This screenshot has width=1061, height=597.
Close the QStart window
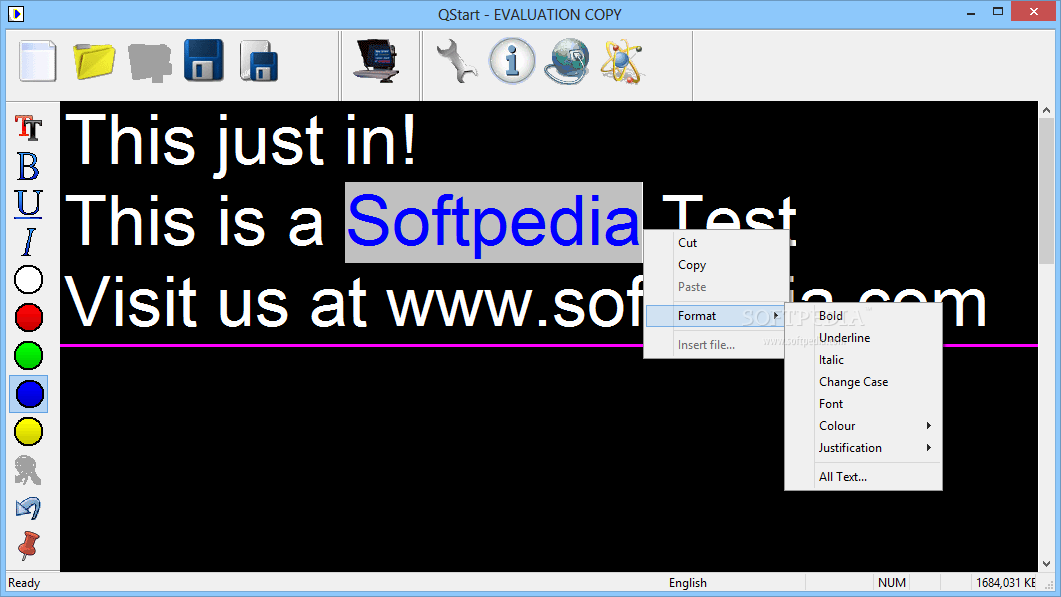pos(1034,12)
